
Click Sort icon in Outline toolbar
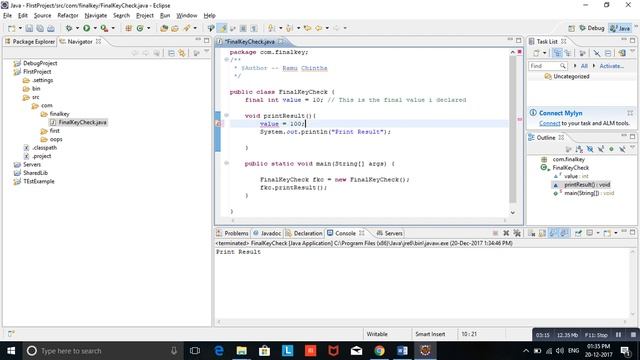579,149
